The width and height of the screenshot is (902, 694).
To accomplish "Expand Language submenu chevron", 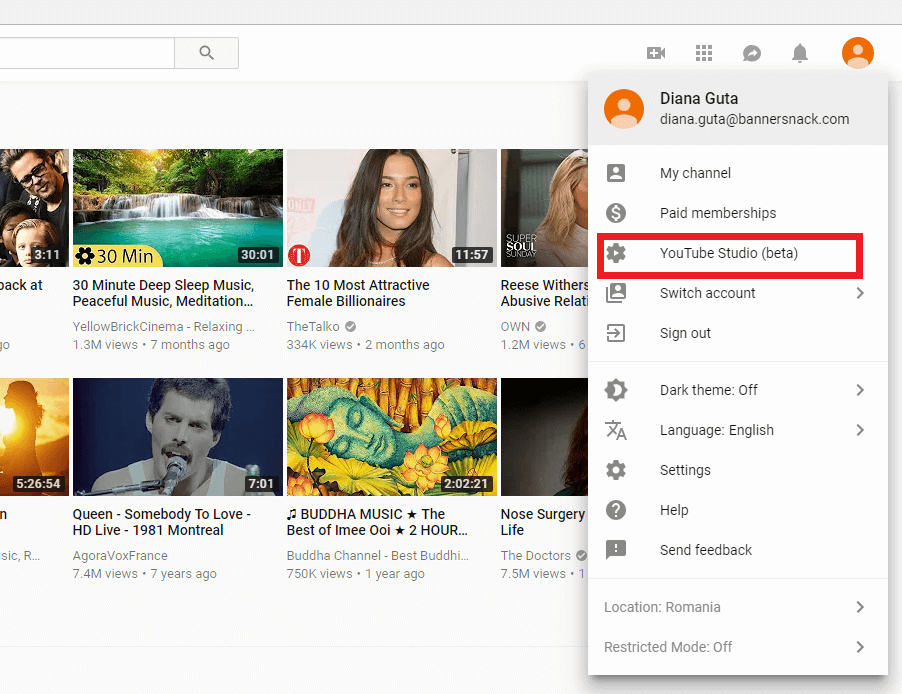I will coord(859,430).
